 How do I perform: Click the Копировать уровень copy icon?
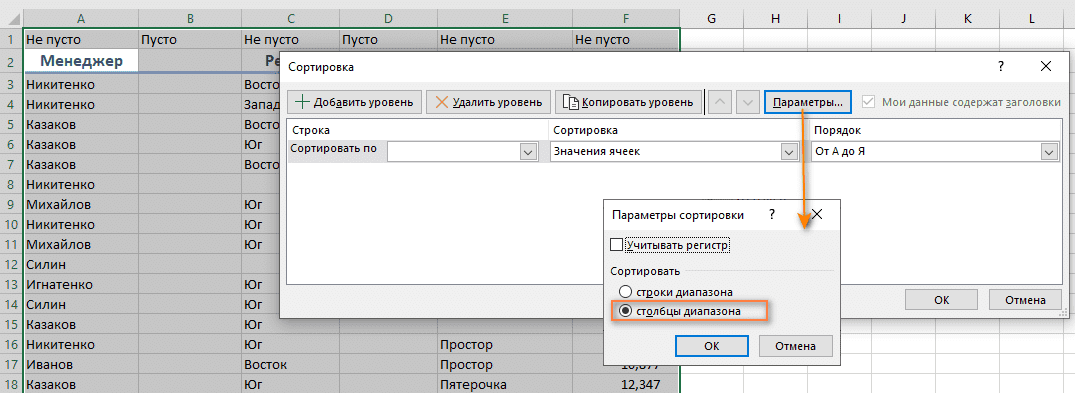point(570,102)
